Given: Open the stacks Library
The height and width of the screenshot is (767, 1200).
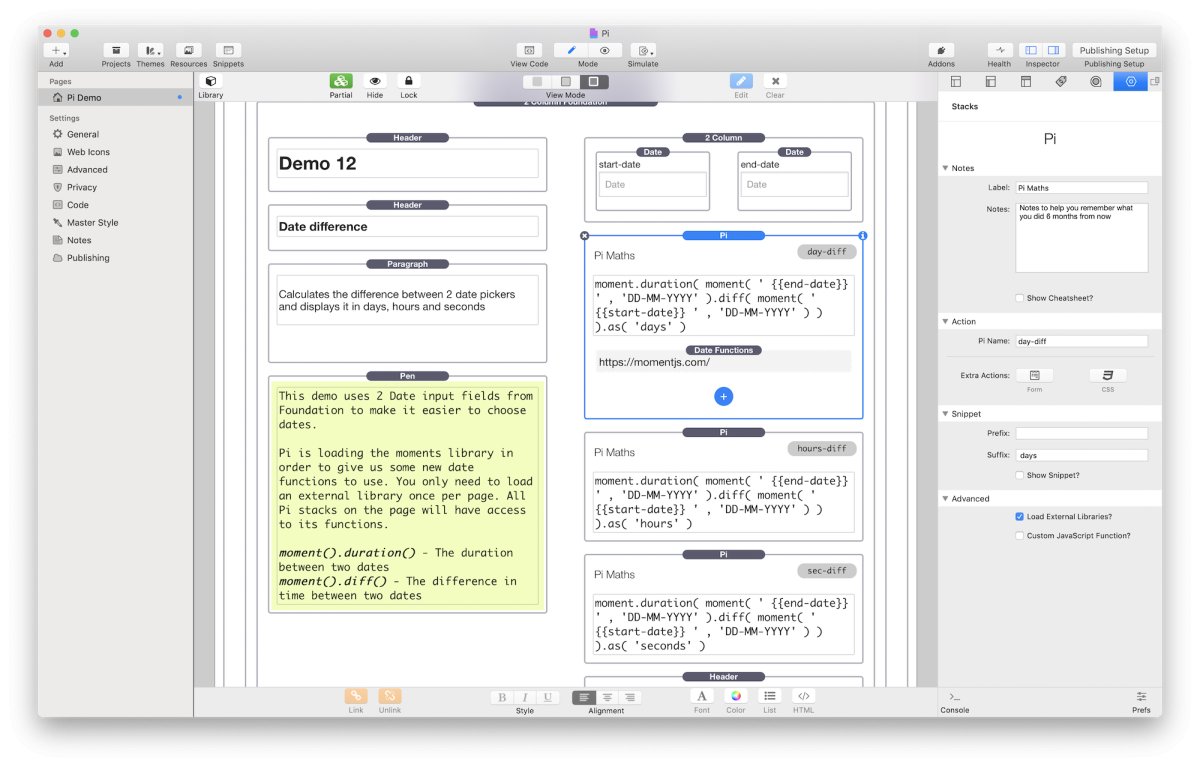Looking at the screenshot, I should tap(210, 82).
